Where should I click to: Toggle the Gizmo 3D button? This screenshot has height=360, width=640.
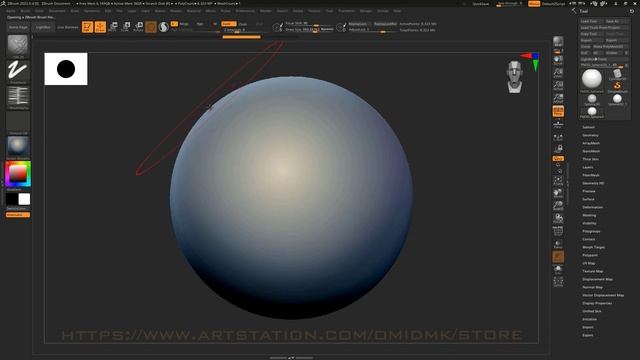151,27
